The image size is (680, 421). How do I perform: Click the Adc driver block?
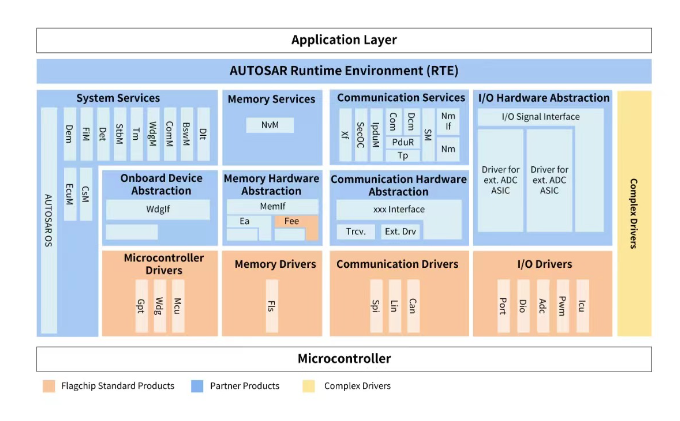tap(543, 306)
